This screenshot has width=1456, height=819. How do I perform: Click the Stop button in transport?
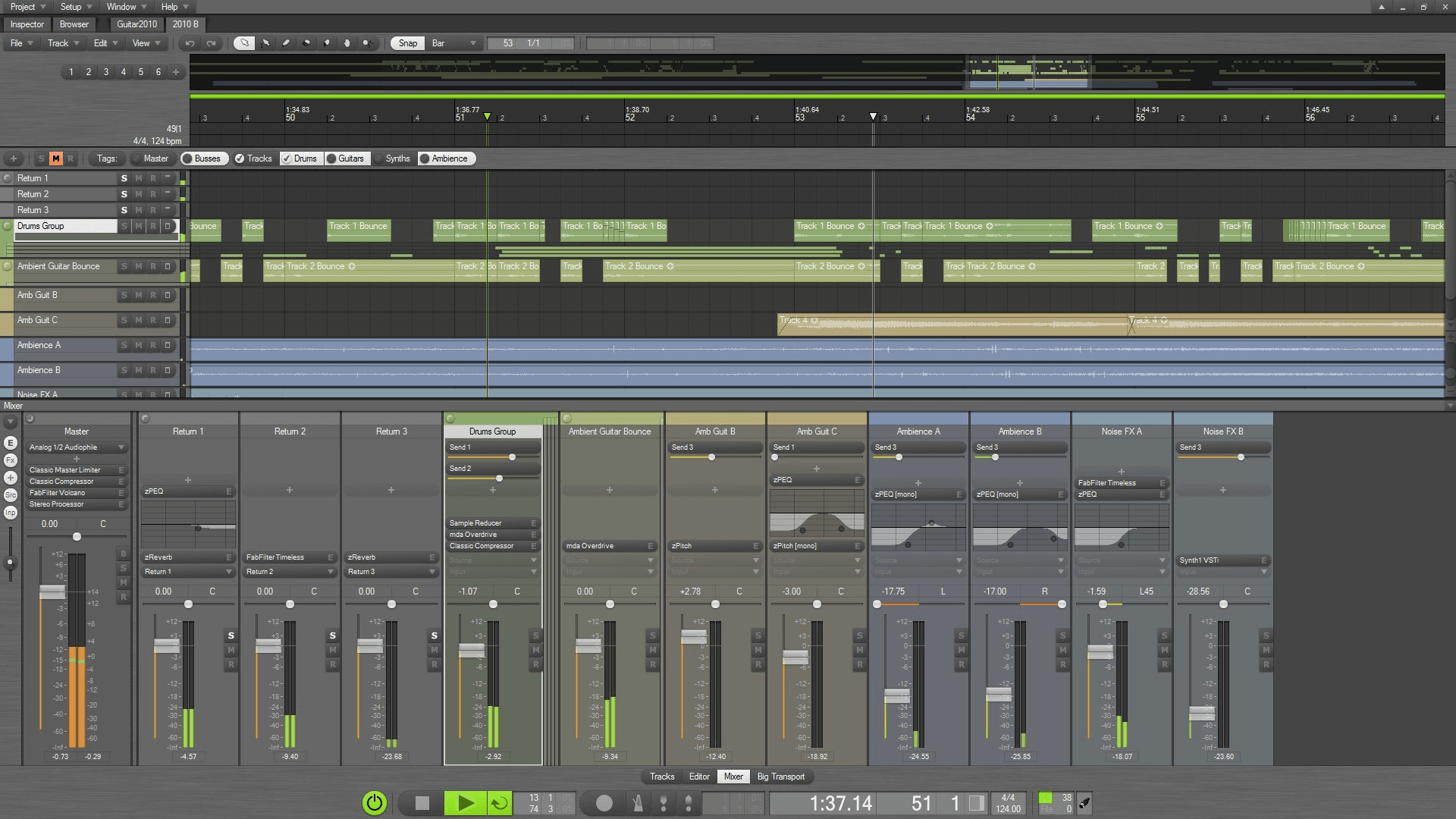coord(422,802)
